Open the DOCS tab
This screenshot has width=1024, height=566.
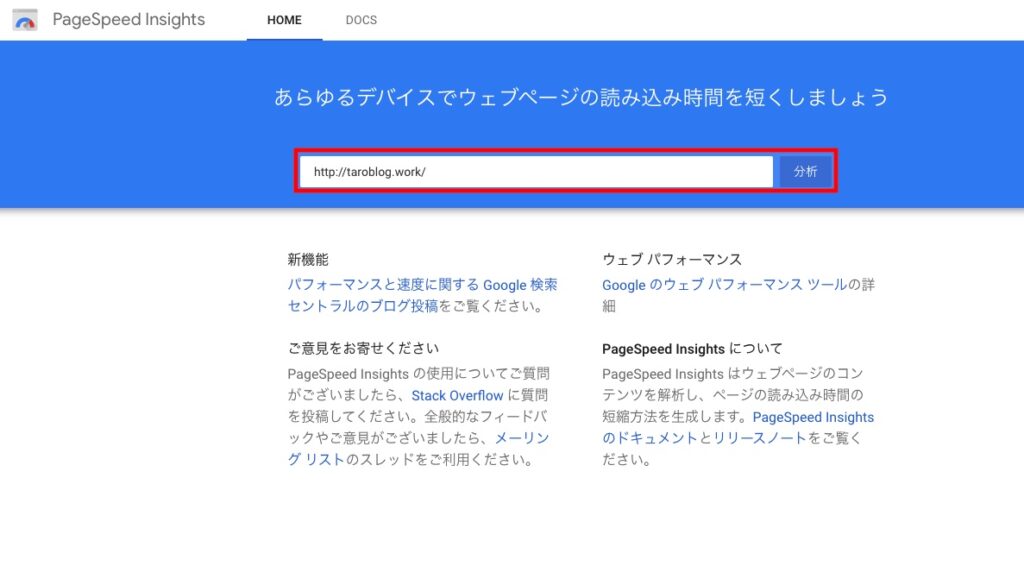pyautogui.click(x=361, y=20)
